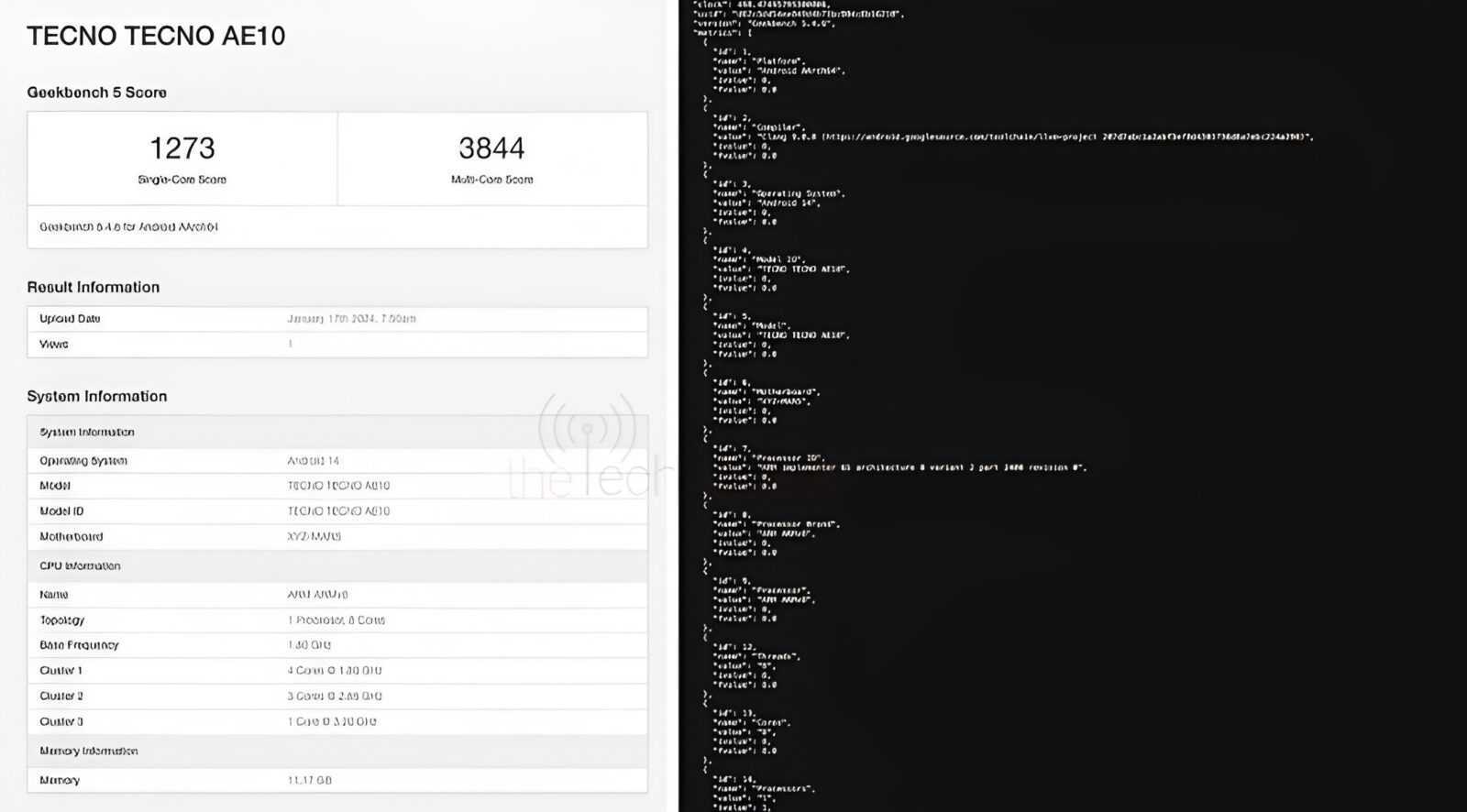Click the JSON name "Operating System" line

point(779,193)
